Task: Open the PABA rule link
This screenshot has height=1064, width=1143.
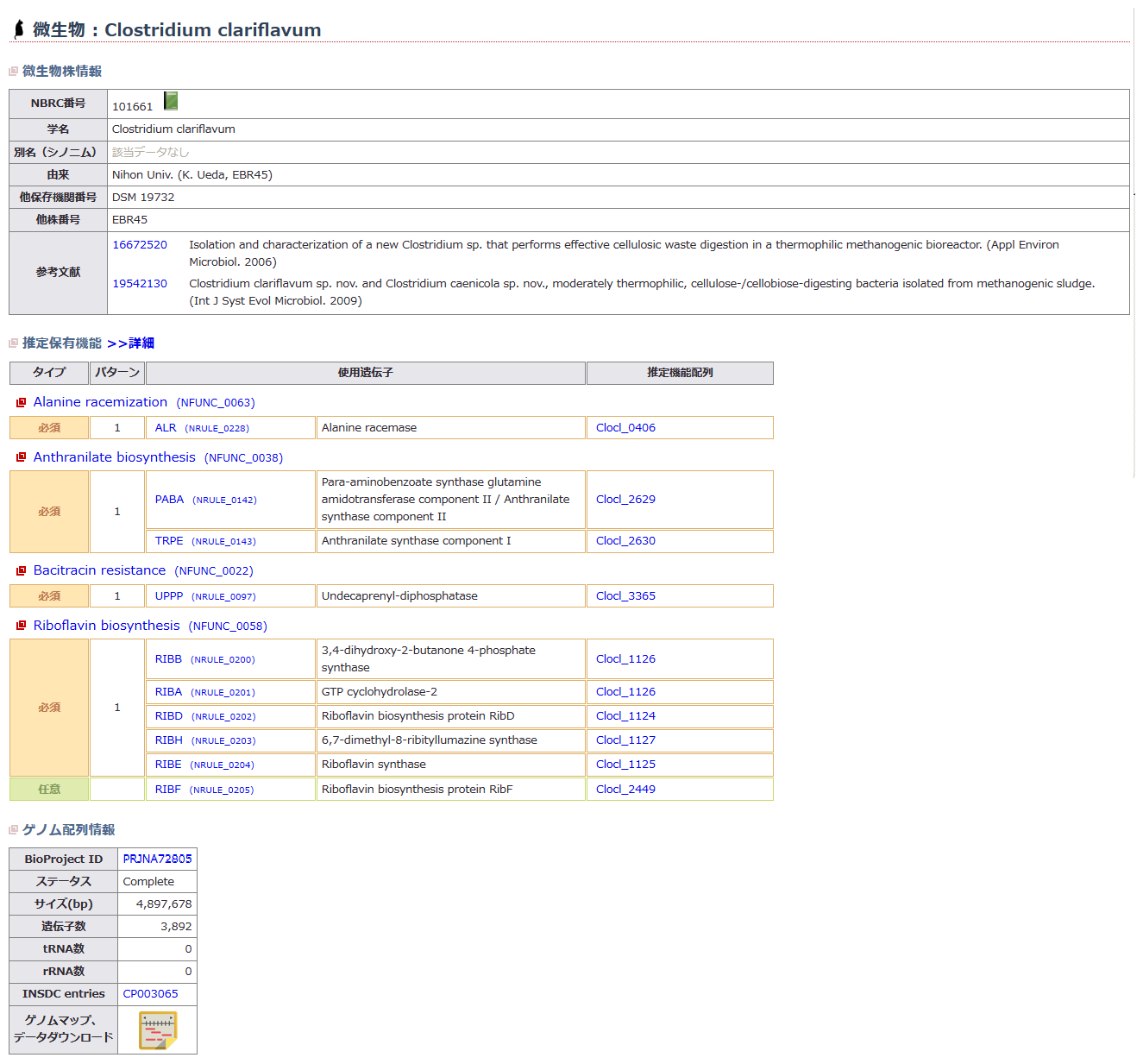Action: pyautogui.click(x=169, y=500)
